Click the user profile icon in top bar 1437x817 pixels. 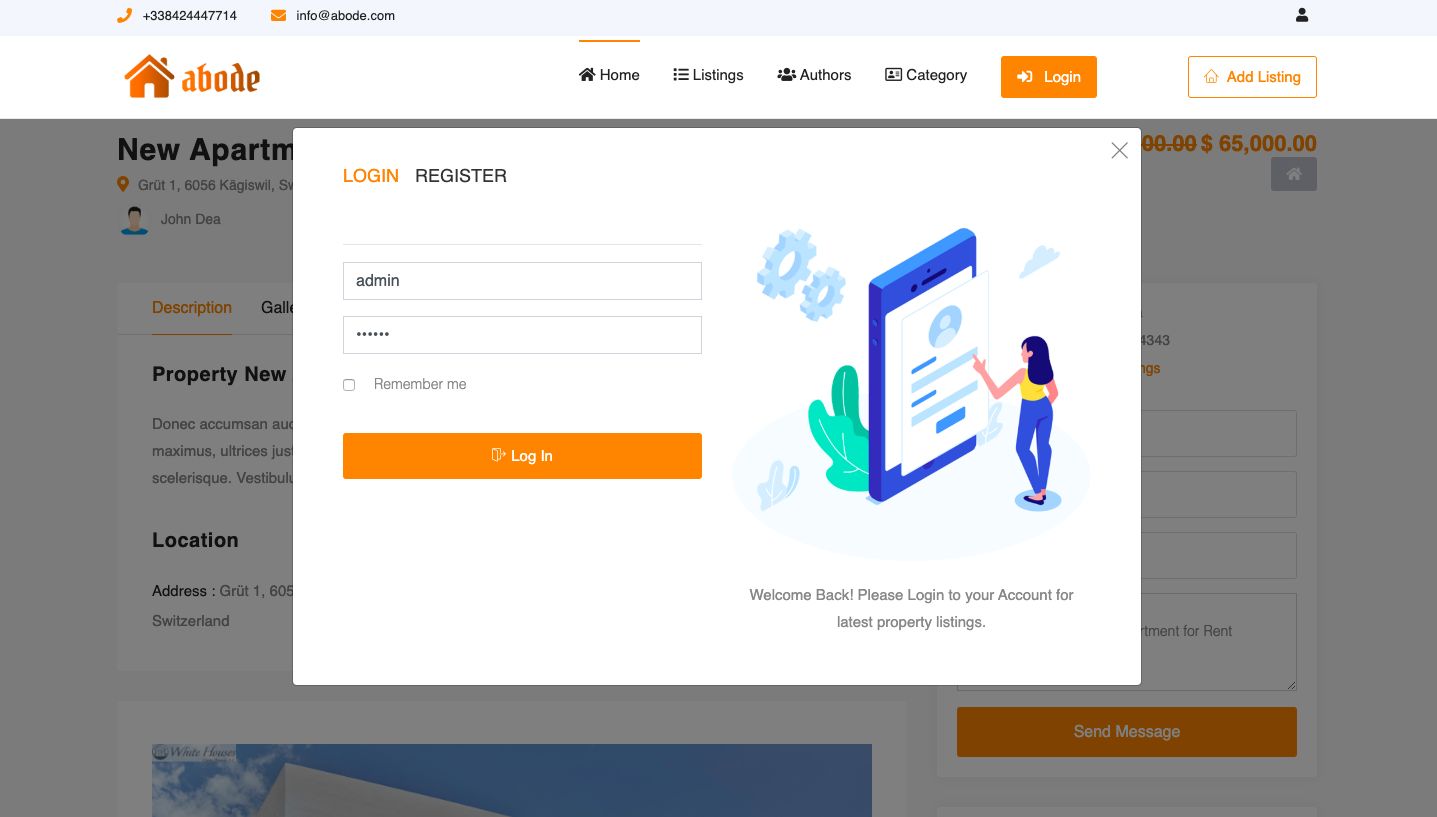click(1301, 15)
